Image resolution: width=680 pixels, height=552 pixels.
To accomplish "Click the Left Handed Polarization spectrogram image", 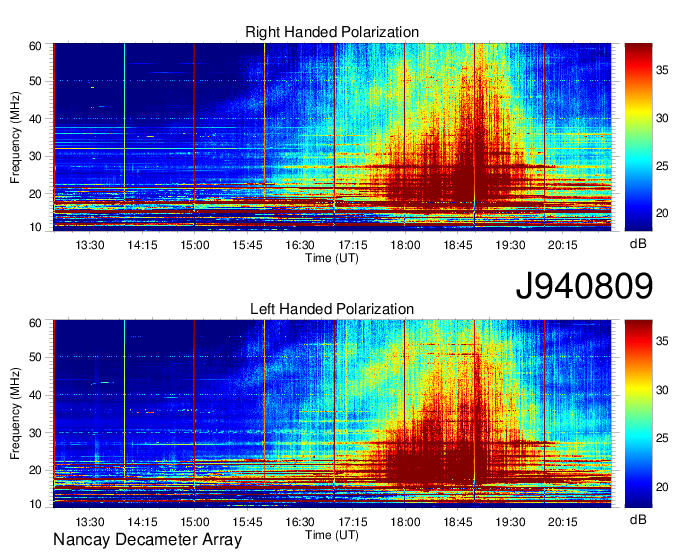I will (x=332, y=414).
